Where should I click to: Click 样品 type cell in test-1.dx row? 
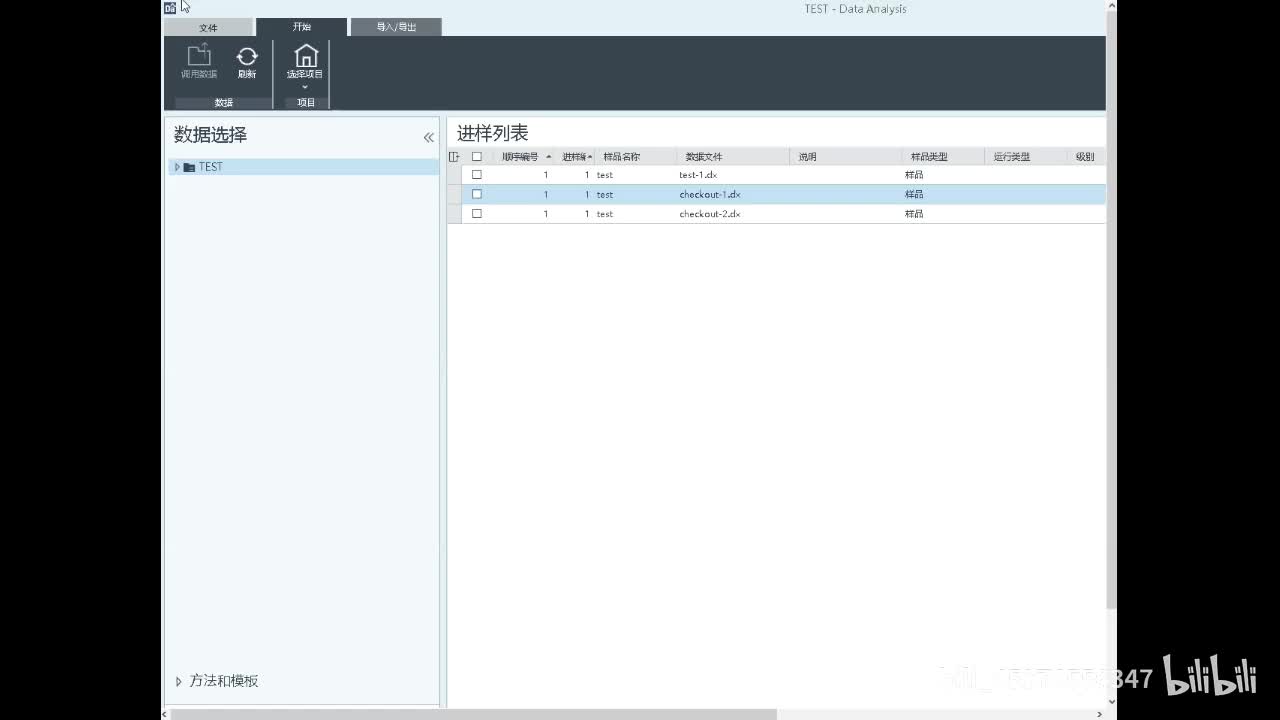pos(914,175)
